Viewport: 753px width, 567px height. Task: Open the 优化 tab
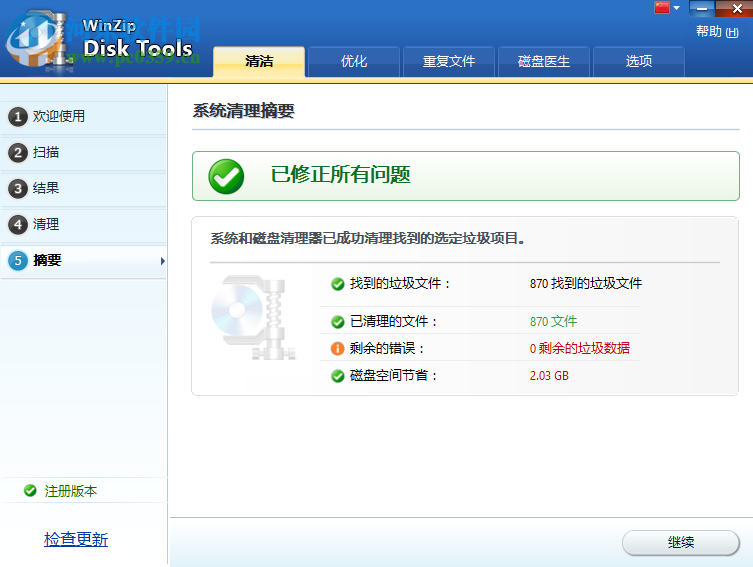[354, 61]
